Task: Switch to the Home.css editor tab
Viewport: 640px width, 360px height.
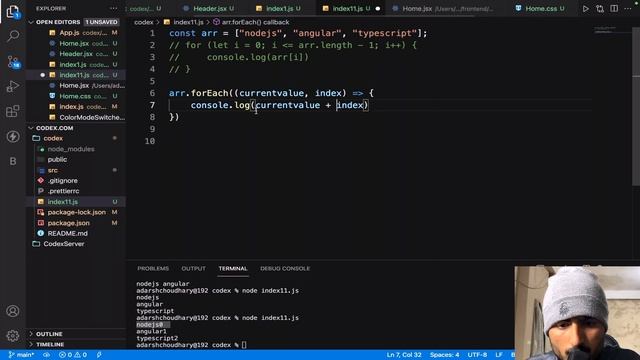Action: point(540,9)
